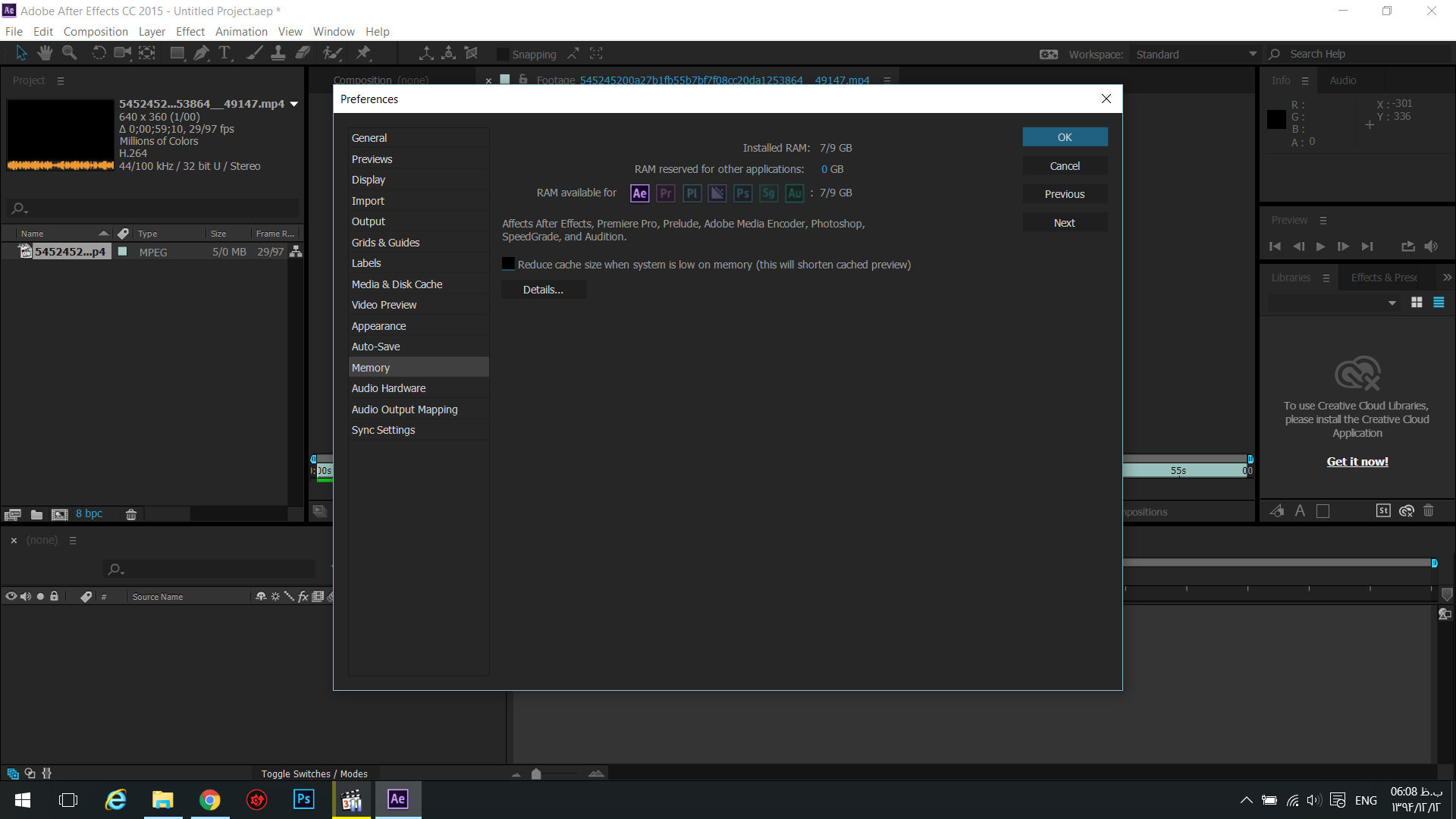Open the Composition menu
This screenshot has height=819, width=1456.
tap(96, 31)
